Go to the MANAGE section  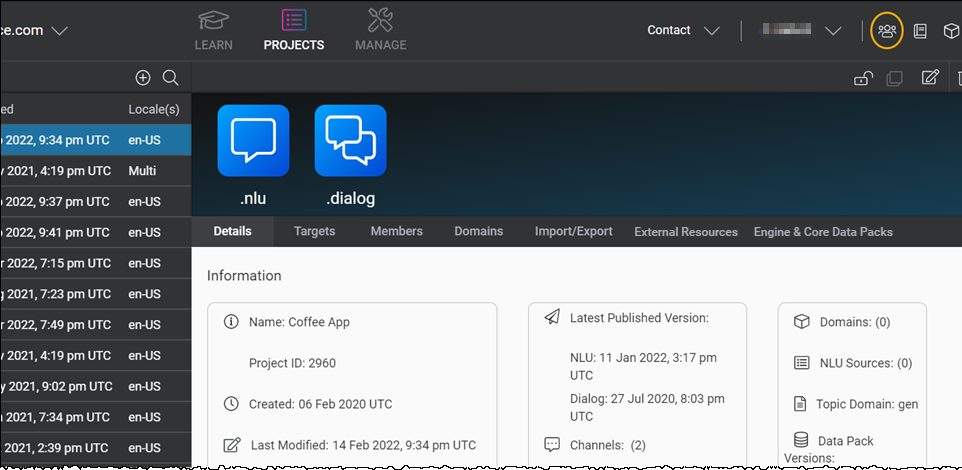pyautogui.click(x=380, y=30)
